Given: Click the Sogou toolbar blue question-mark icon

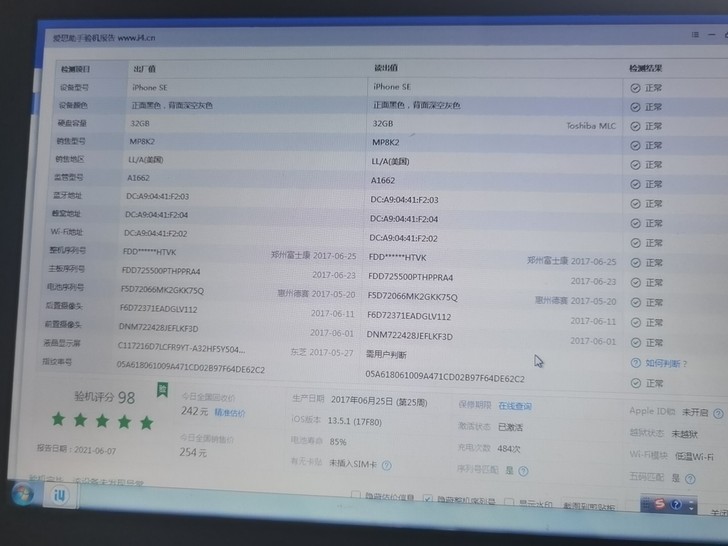Looking at the screenshot, I should 676,505.
